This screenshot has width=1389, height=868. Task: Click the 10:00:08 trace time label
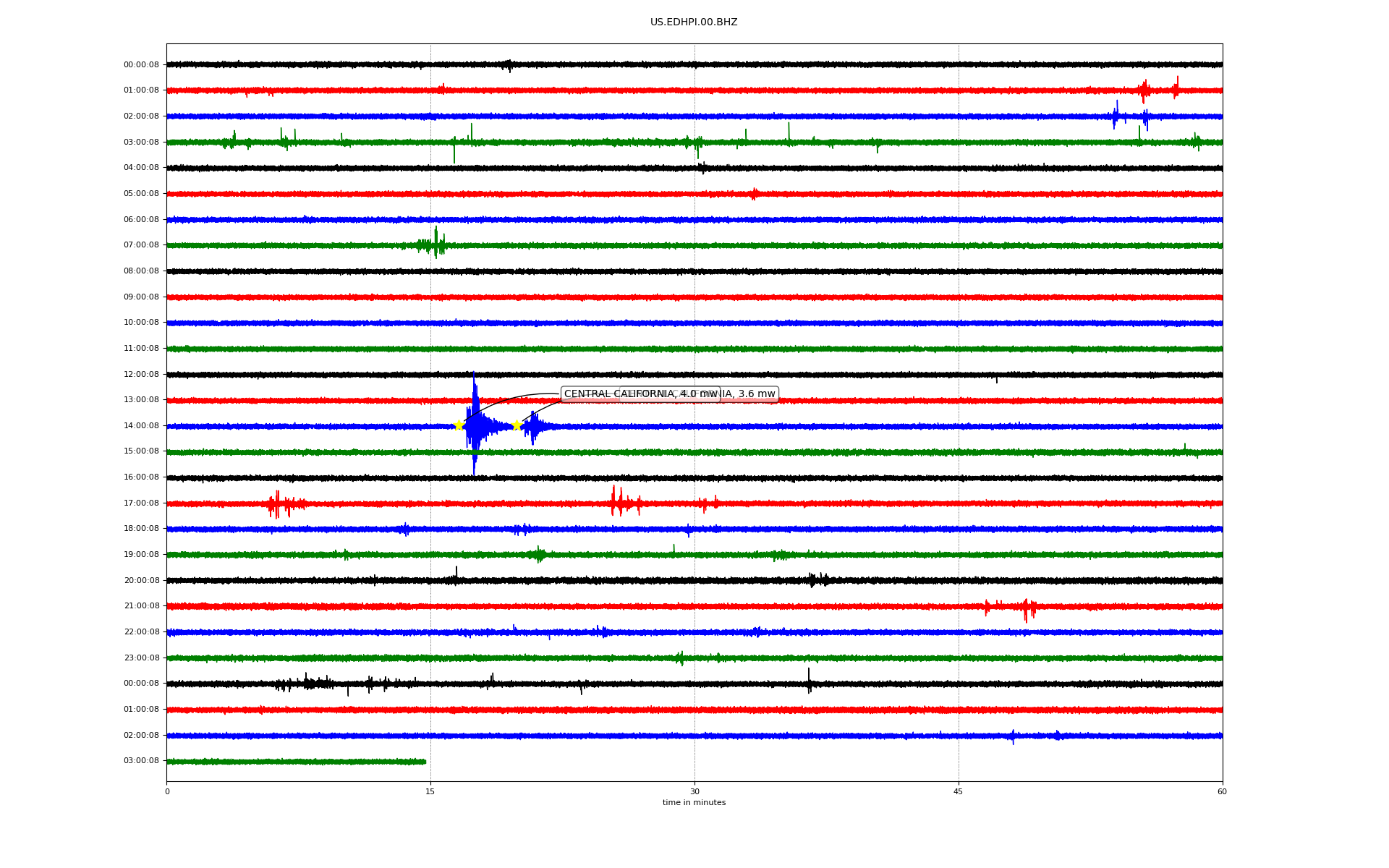[x=141, y=323]
